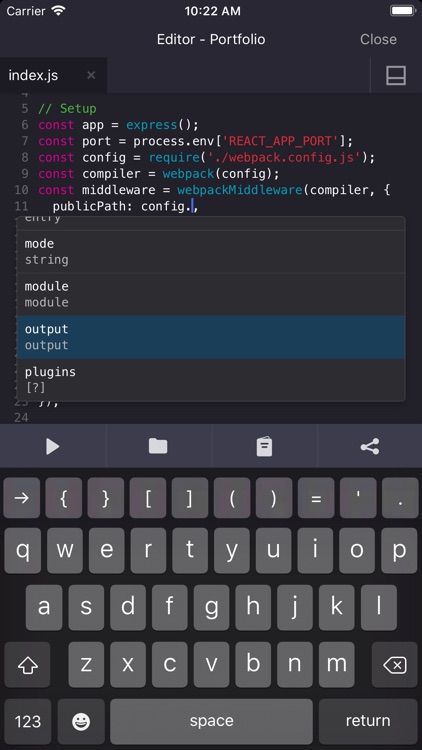Screen dimensions: 422x750
Task: Insert an opening curly brace key
Action: tap(64, 498)
